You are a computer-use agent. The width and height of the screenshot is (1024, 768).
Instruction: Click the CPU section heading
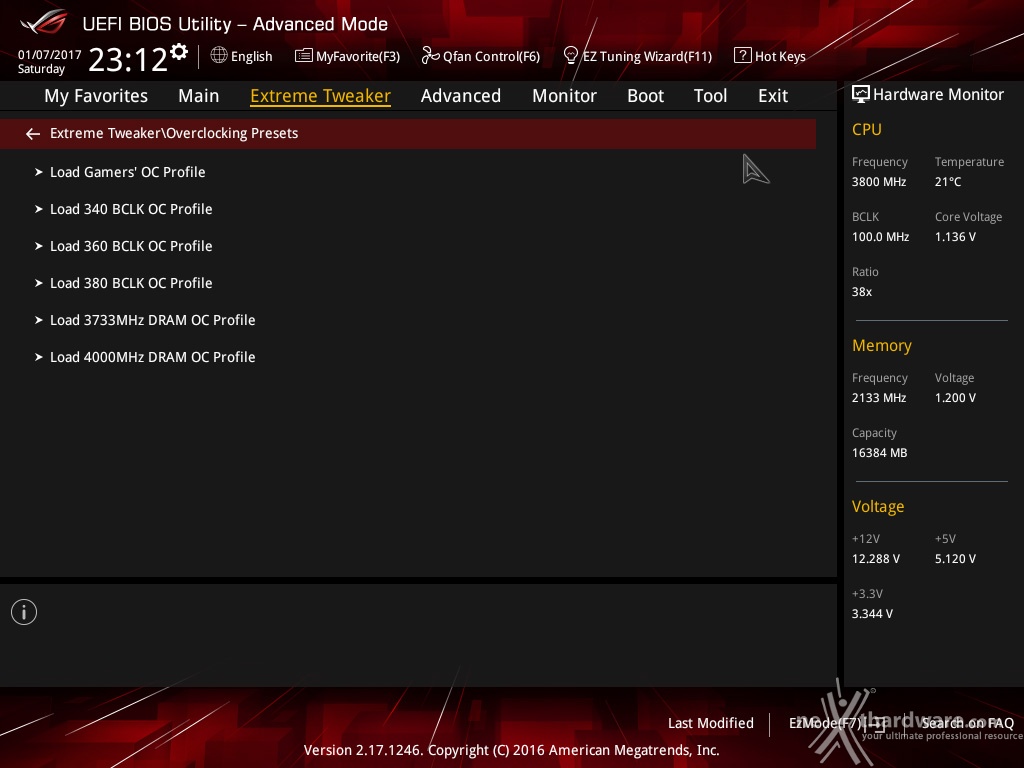[867, 129]
